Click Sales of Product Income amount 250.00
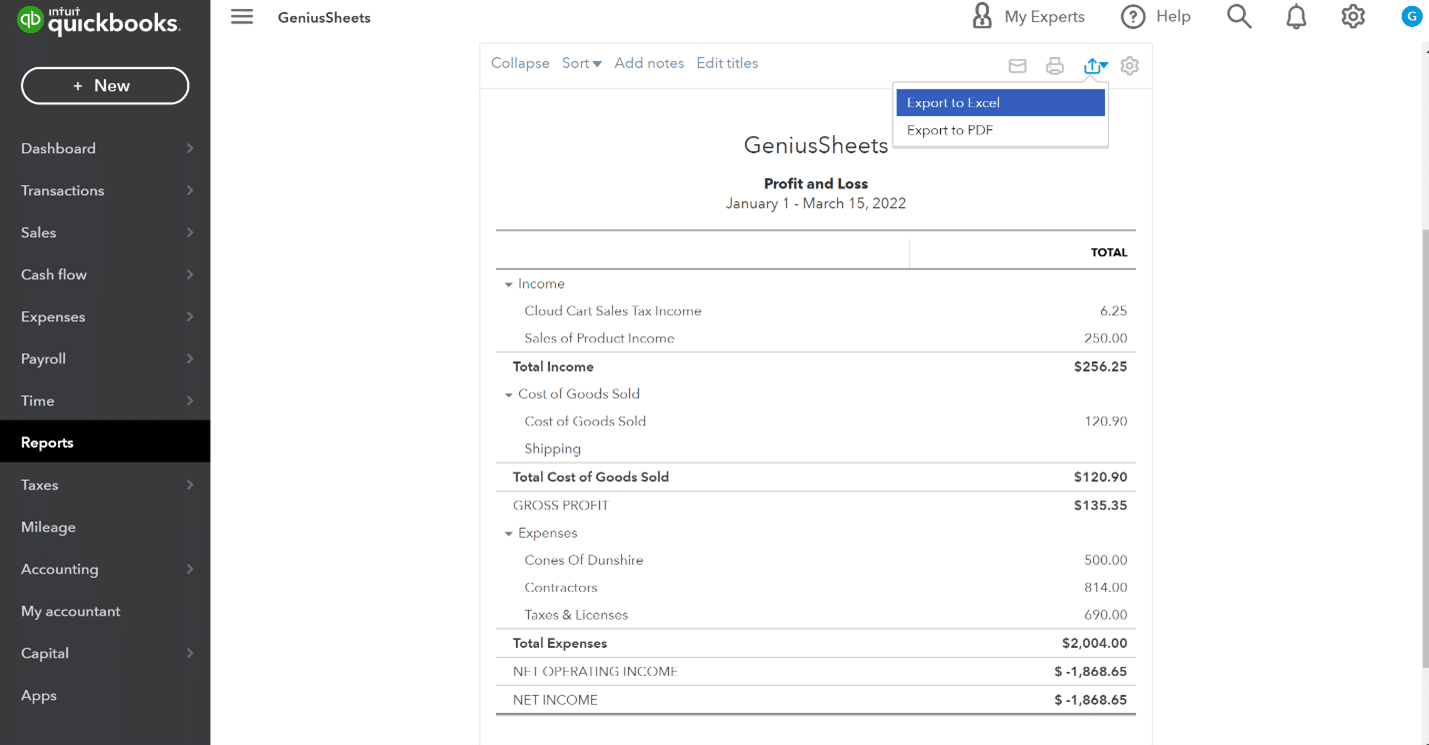The width and height of the screenshot is (1429, 745). [x=1105, y=338]
